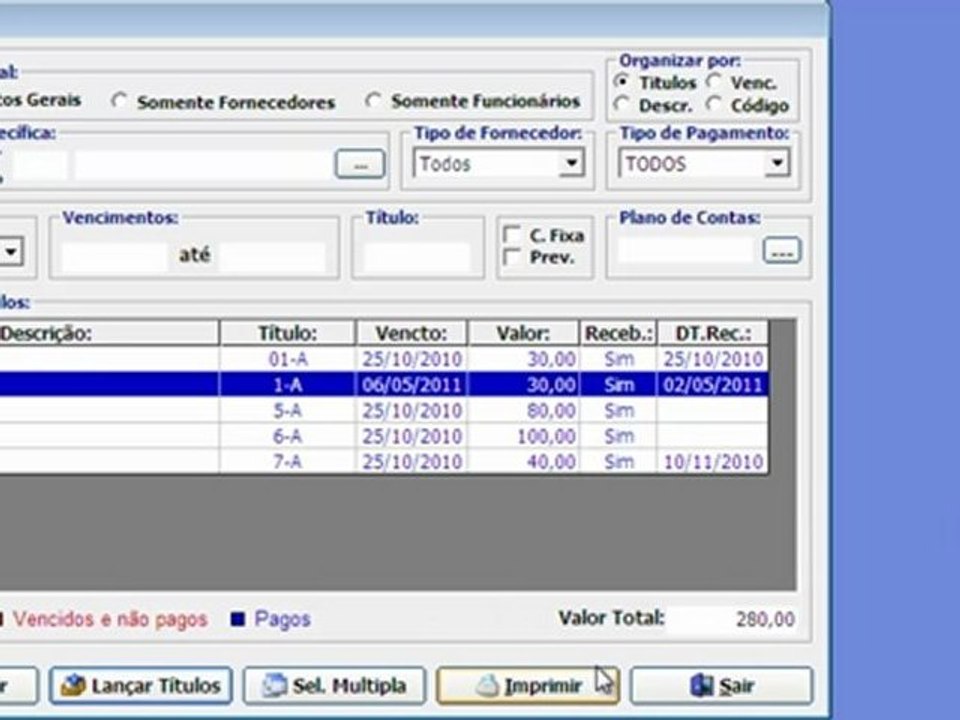Click the Vencto column header
The width and height of the screenshot is (960, 720).
[411, 333]
